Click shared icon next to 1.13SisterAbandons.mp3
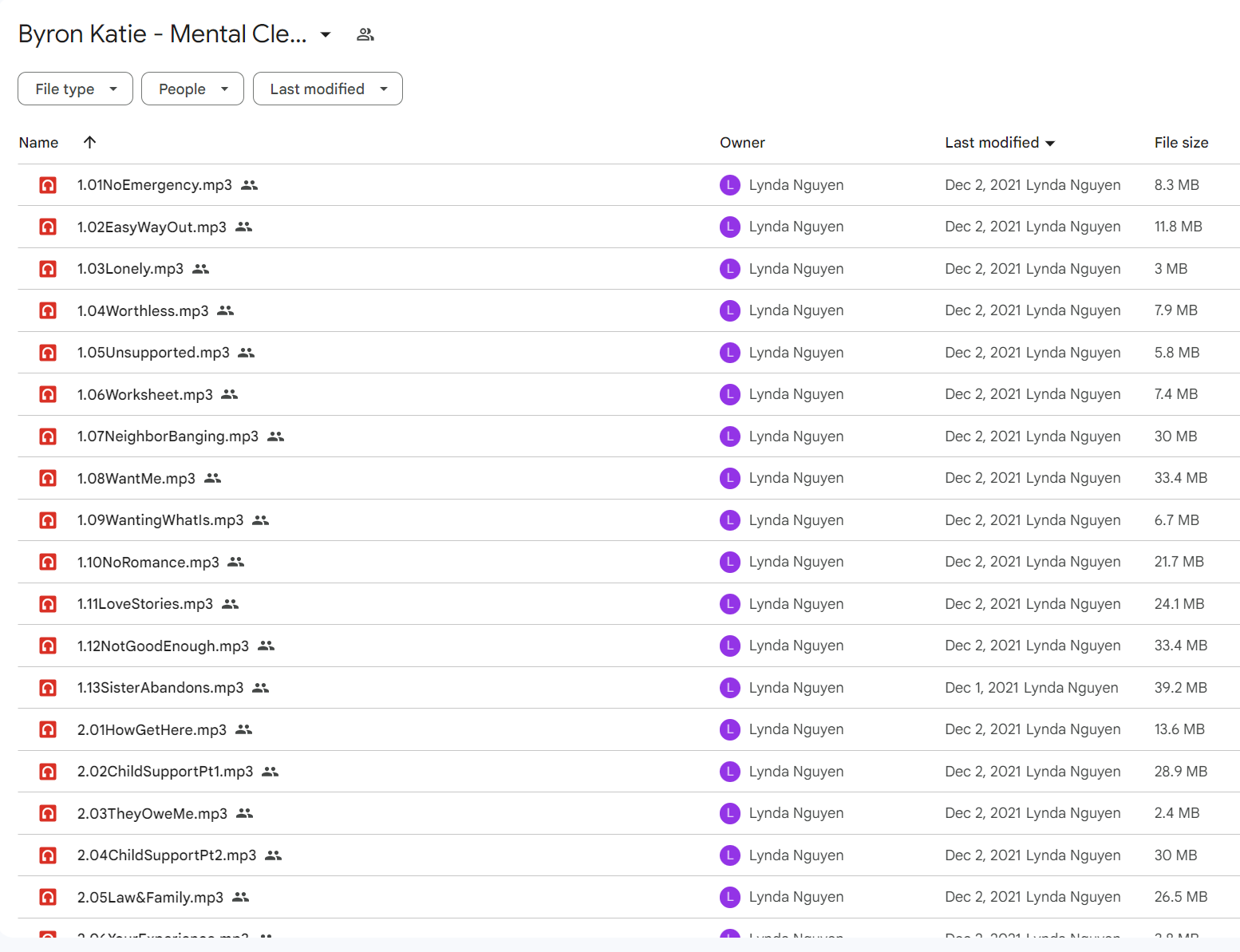The width and height of the screenshot is (1240, 952). [x=261, y=688]
